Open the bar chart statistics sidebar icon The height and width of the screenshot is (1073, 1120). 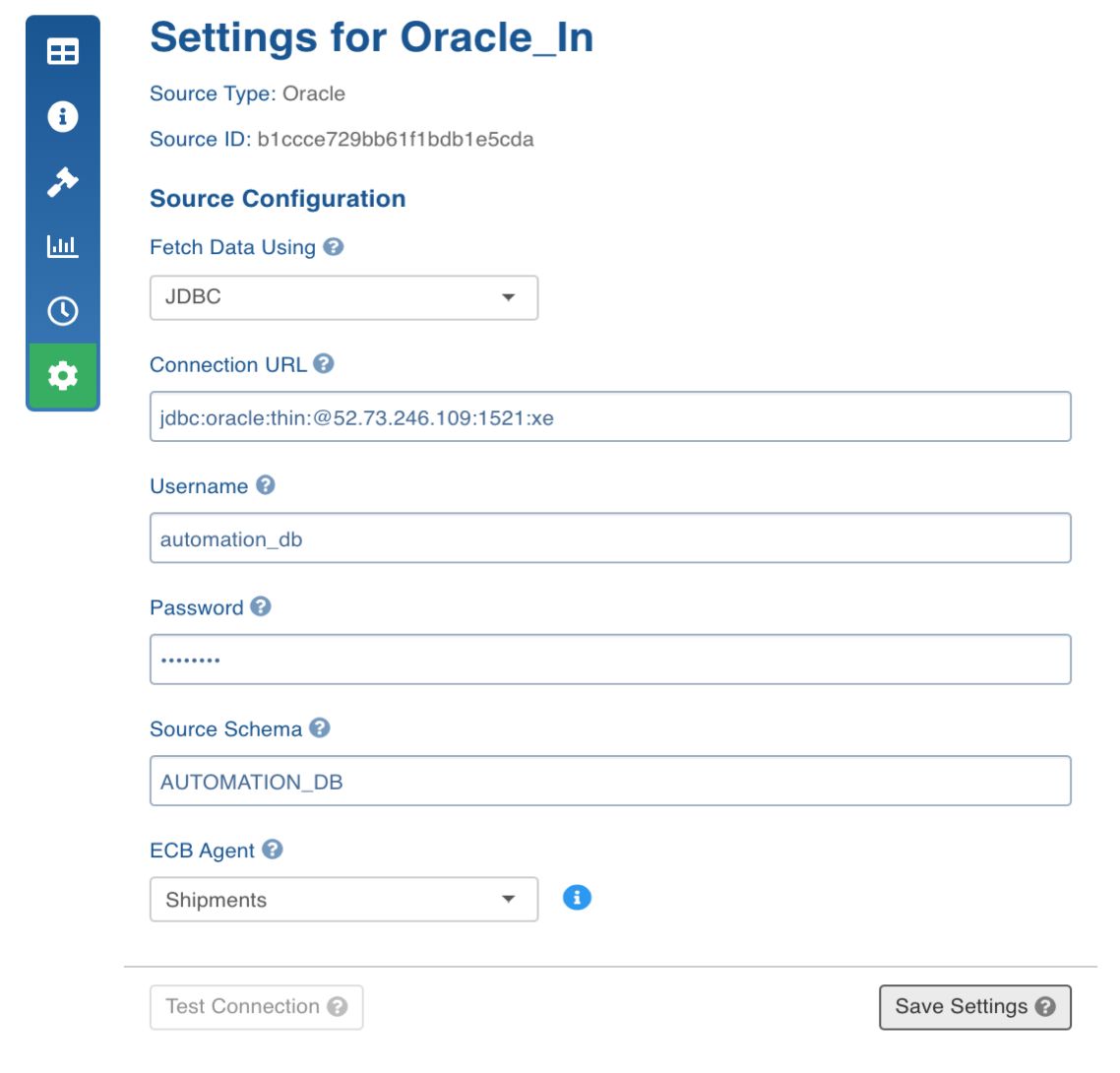63,246
